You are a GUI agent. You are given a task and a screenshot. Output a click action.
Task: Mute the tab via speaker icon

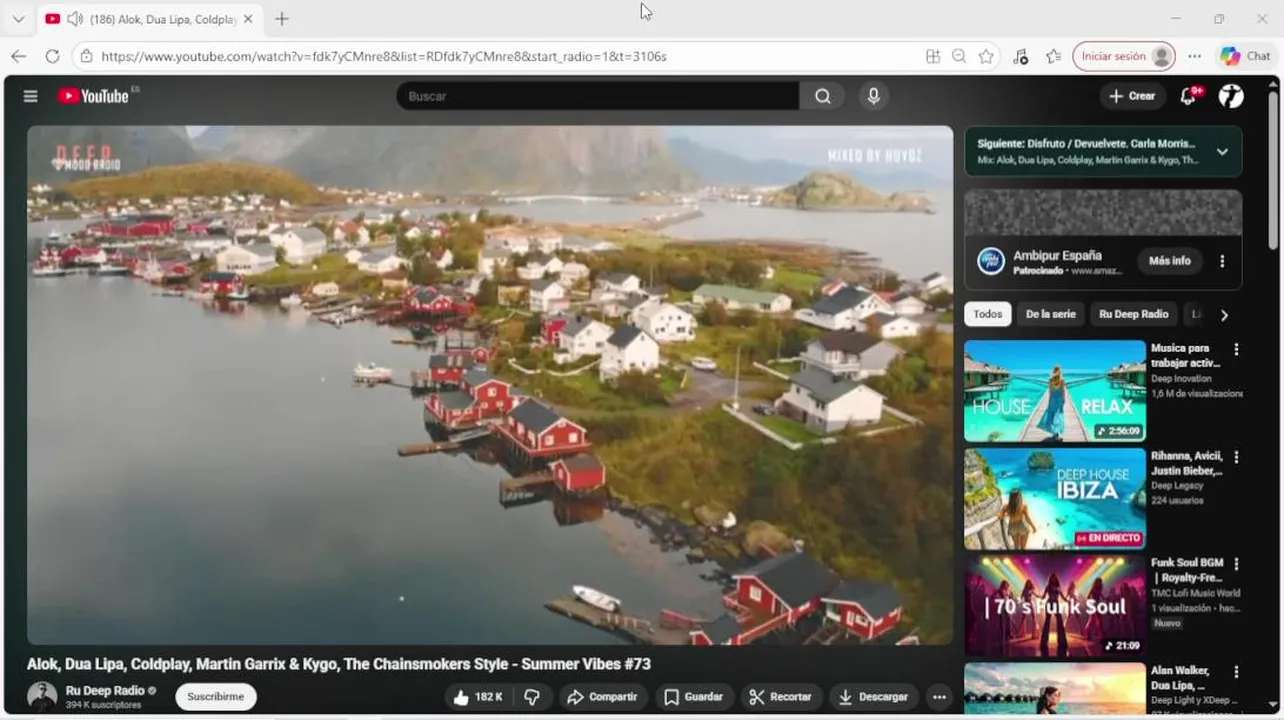coord(74,19)
